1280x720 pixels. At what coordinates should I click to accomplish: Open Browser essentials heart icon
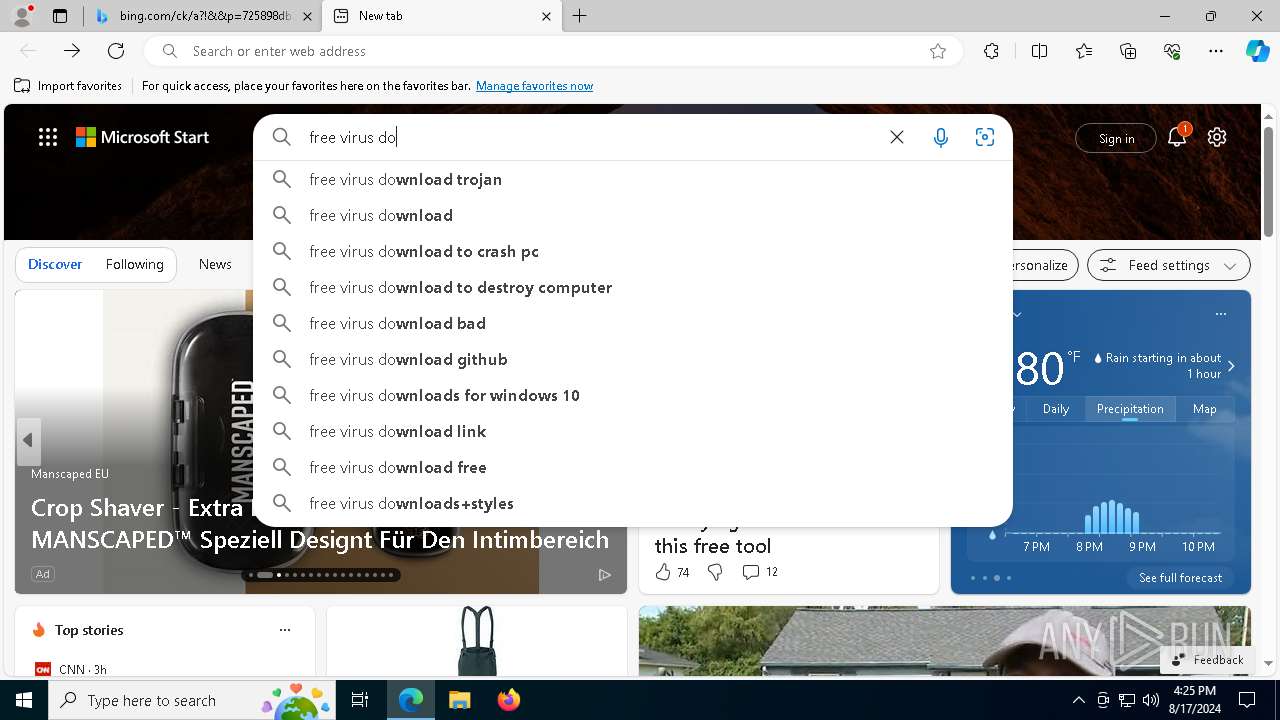pyautogui.click(x=1172, y=51)
